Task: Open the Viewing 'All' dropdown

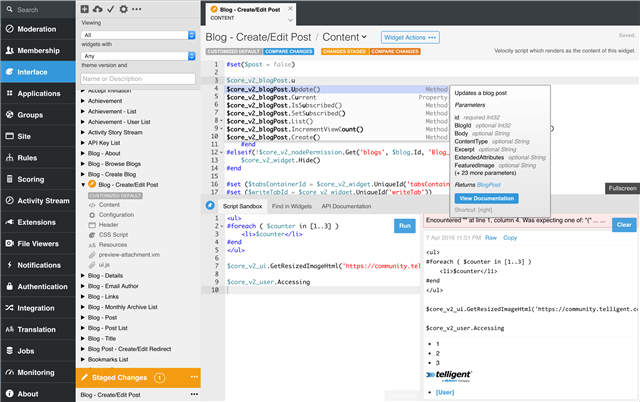Action: coord(138,35)
